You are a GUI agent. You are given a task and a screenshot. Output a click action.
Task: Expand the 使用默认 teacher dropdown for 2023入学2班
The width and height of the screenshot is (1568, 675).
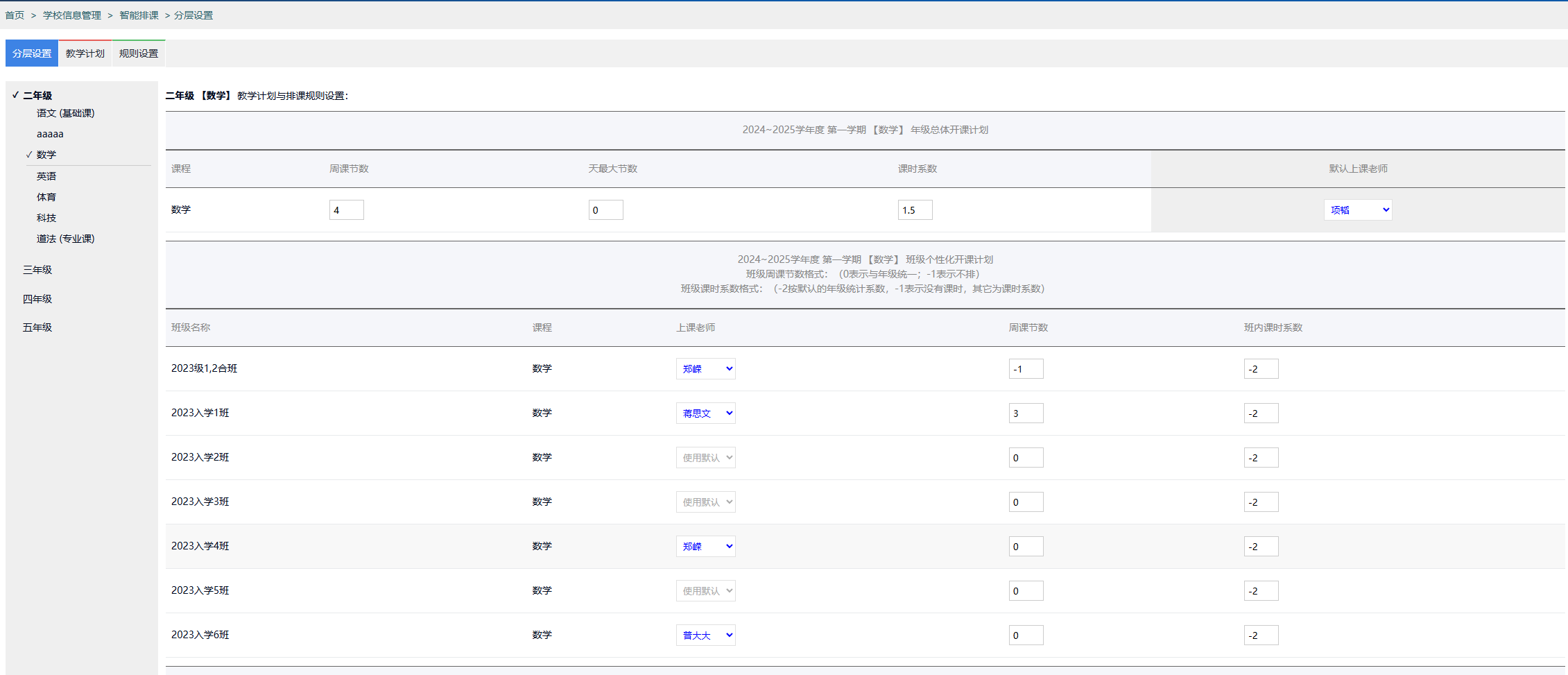click(x=705, y=458)
